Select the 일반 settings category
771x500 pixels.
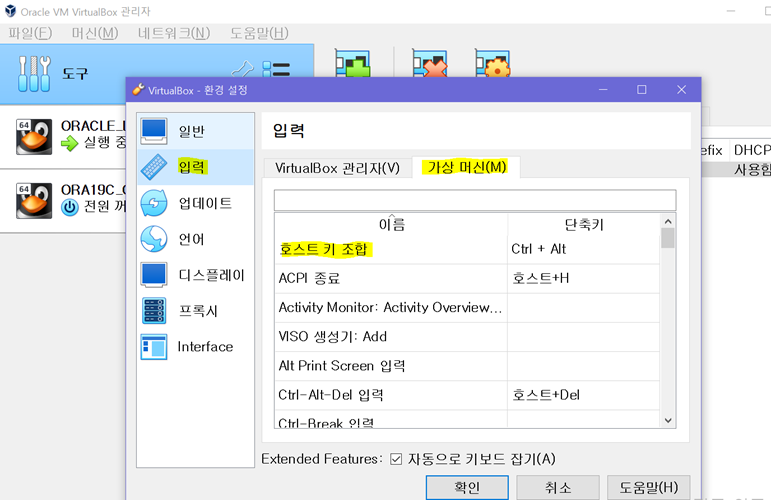(x=195, y=131)
